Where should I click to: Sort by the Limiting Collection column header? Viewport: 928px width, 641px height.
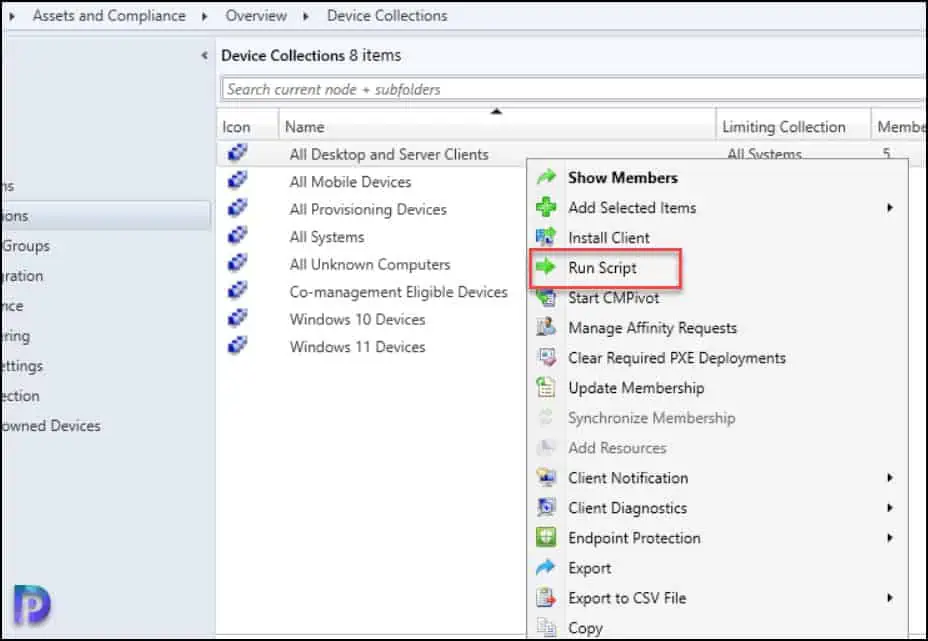793,127
